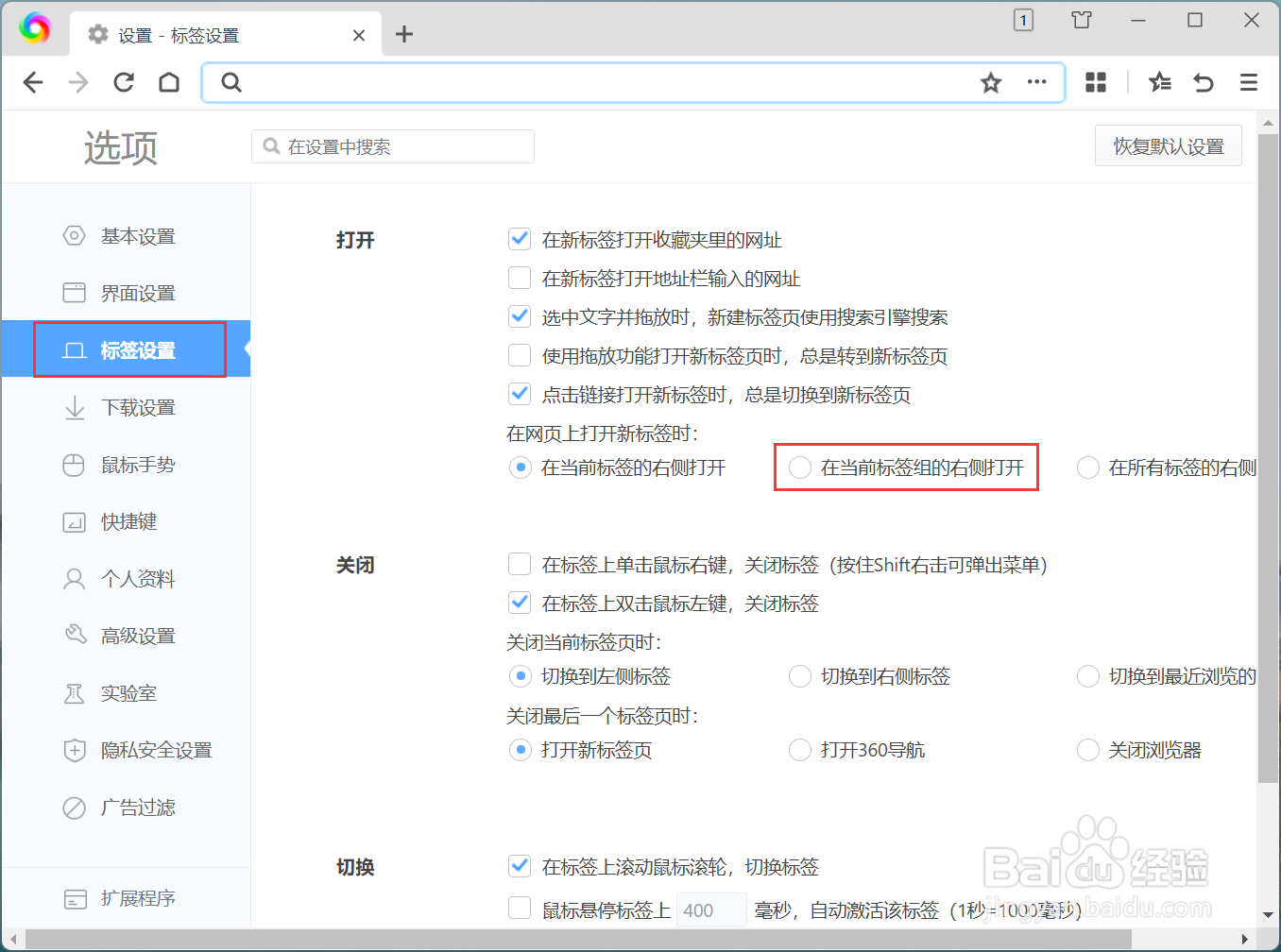1281x952 pixels.
Task: Choose 切换到右侧标签 for closing tabs
Action: tap(800, 676)
